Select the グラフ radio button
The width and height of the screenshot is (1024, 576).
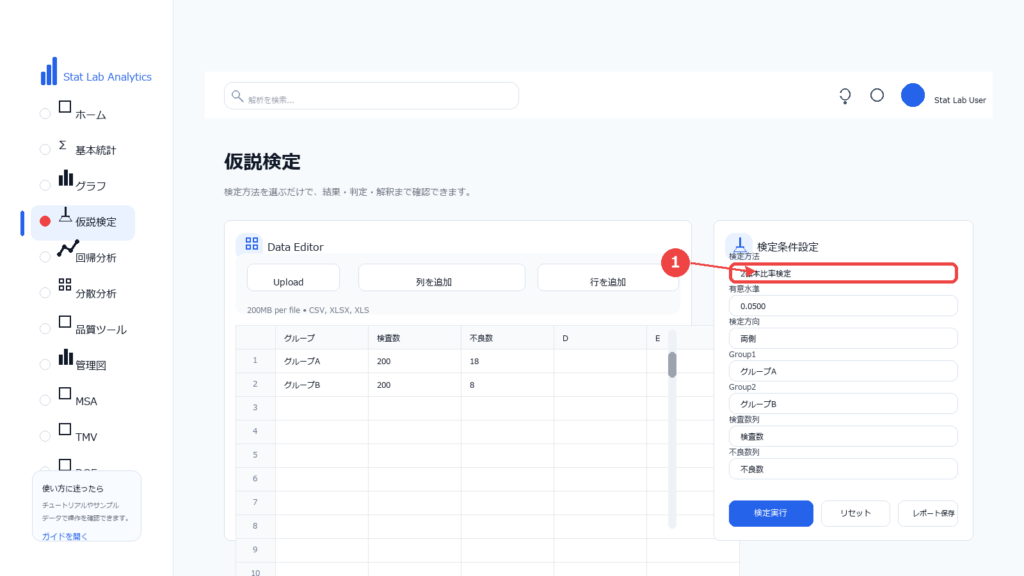coord(45,185)
